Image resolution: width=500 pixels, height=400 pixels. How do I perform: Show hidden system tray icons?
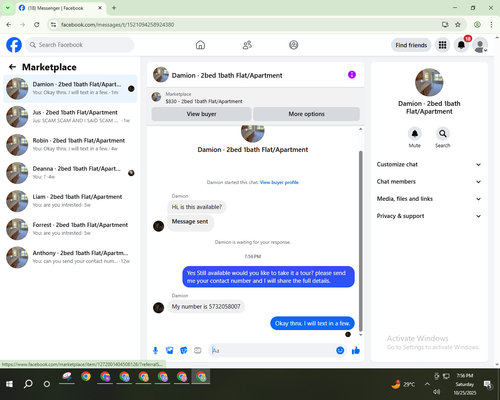click(427, 384)
